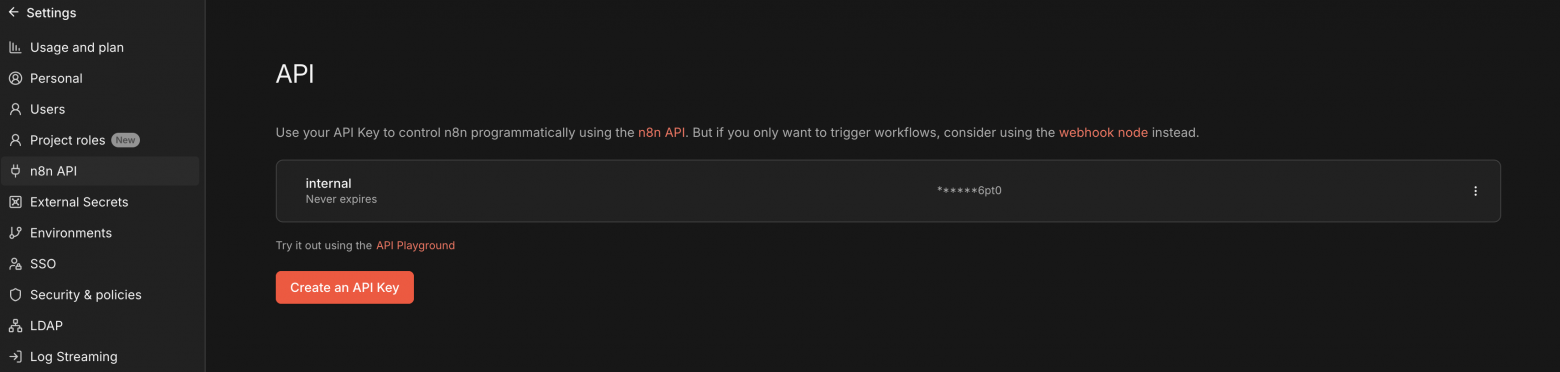
Task: Open Log Streaming settings
Action: click(x=100, y=357)
